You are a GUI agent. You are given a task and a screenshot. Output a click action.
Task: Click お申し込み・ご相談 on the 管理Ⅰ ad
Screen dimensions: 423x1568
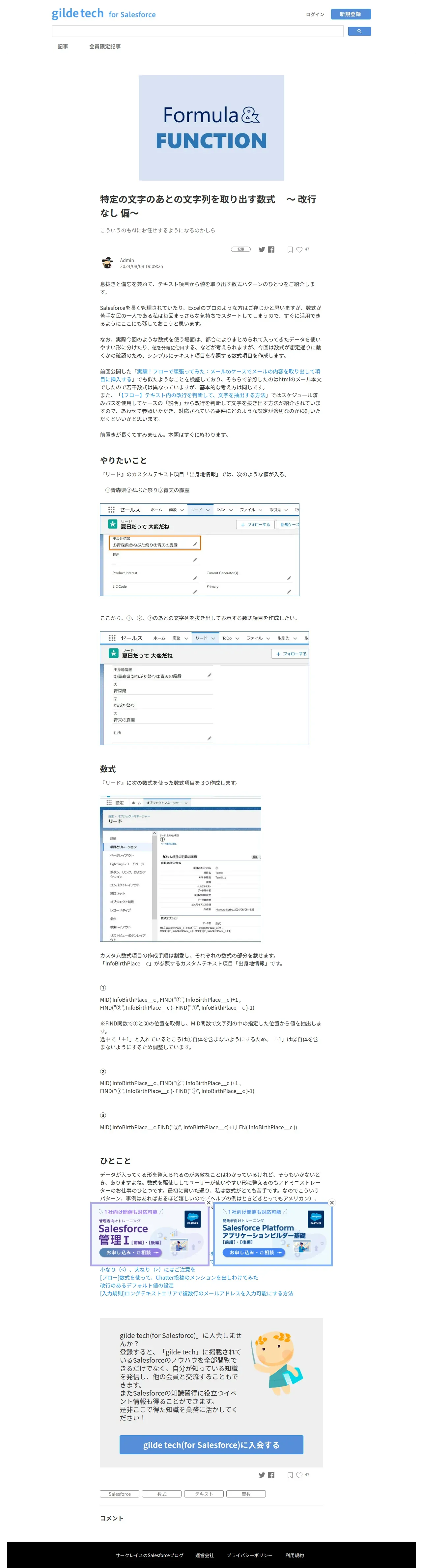[x=131, y=1252]
